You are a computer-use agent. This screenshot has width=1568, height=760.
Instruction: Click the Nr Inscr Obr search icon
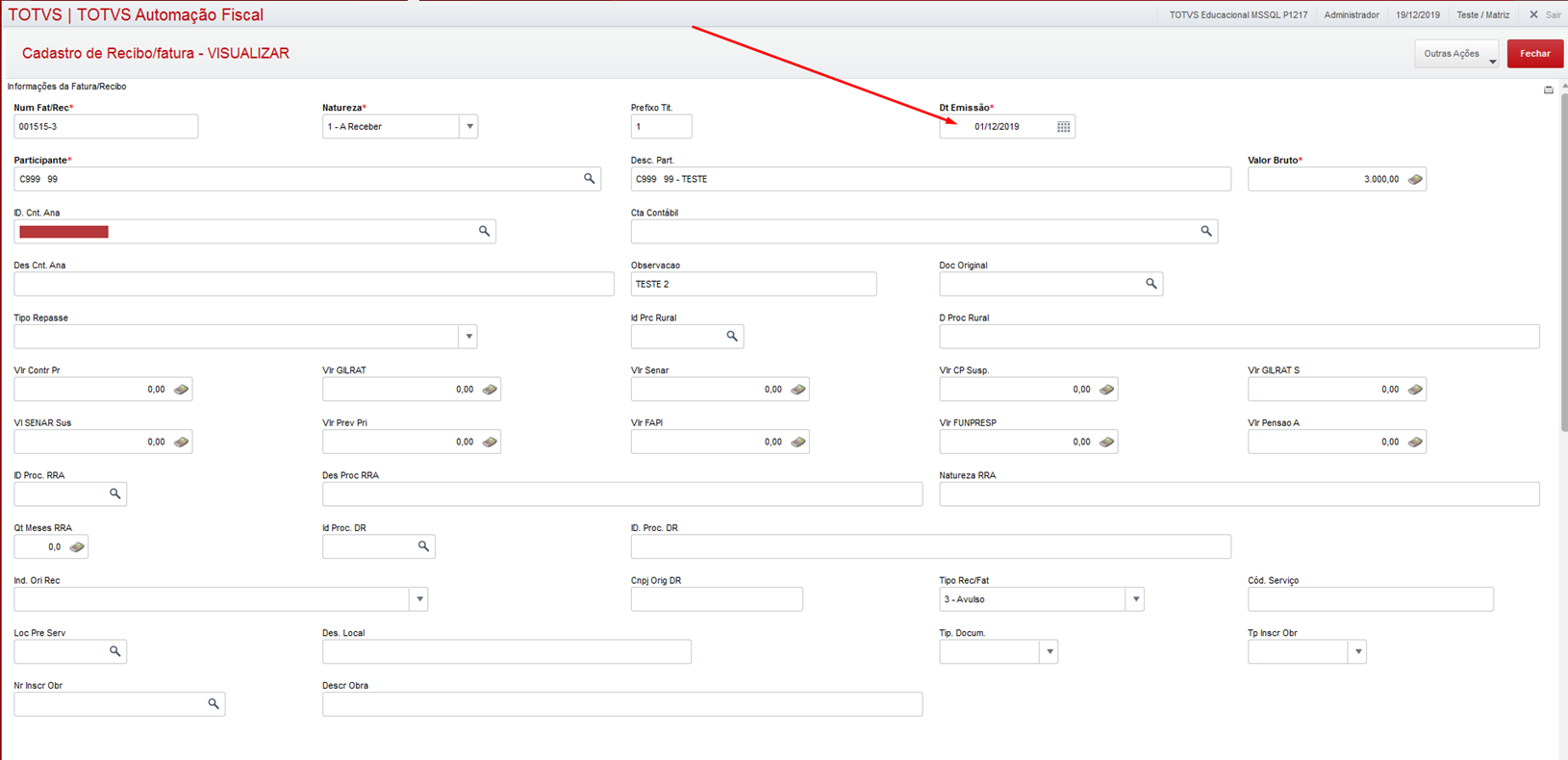pos(214,704)
